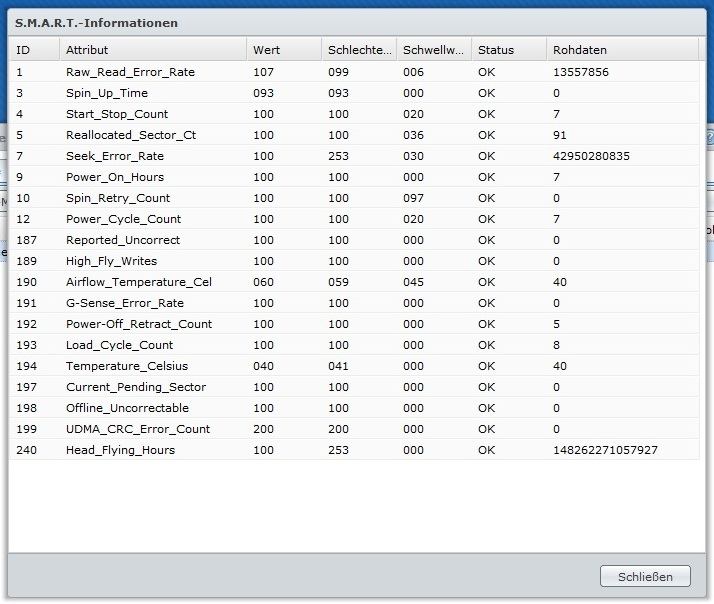Sort by the Wert column header
This screenshot has width=714, height=604.
pyautogui.click(x=284, y=50)
